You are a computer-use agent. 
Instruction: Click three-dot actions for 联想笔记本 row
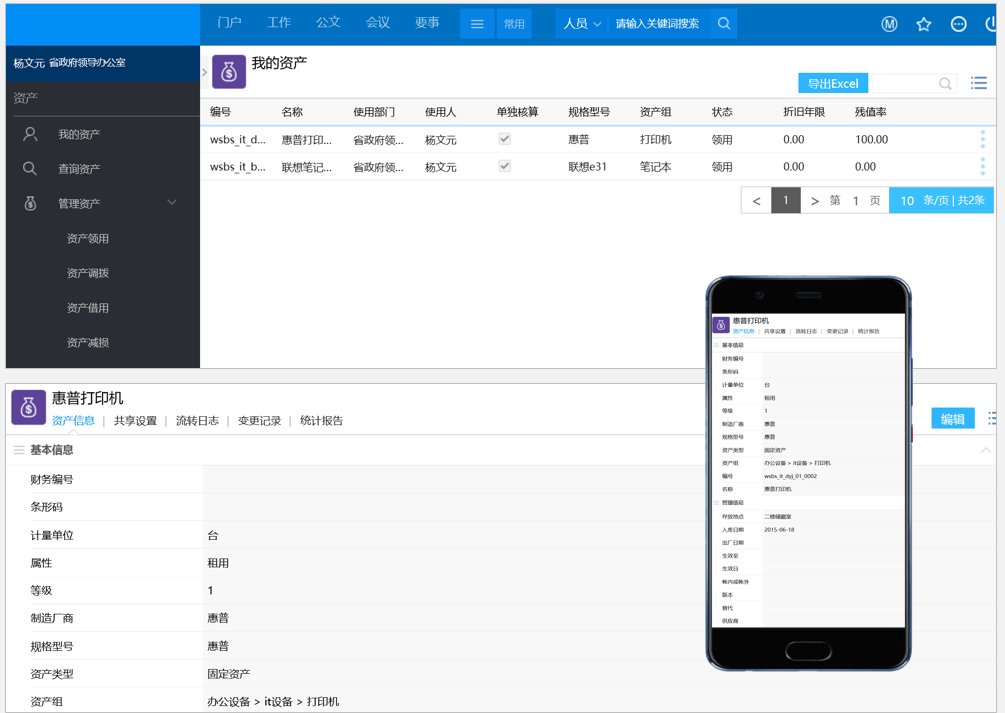pos(982,166)
